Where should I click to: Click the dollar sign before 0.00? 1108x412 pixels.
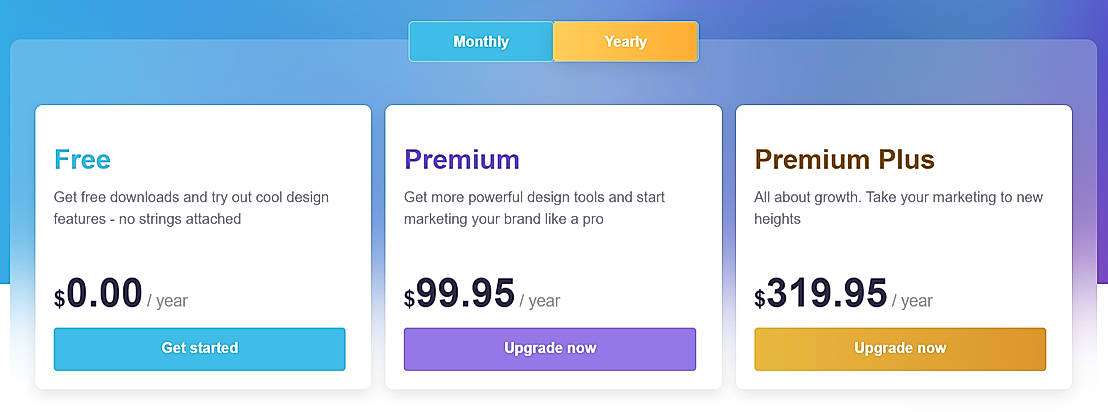[x=60, y=299]
